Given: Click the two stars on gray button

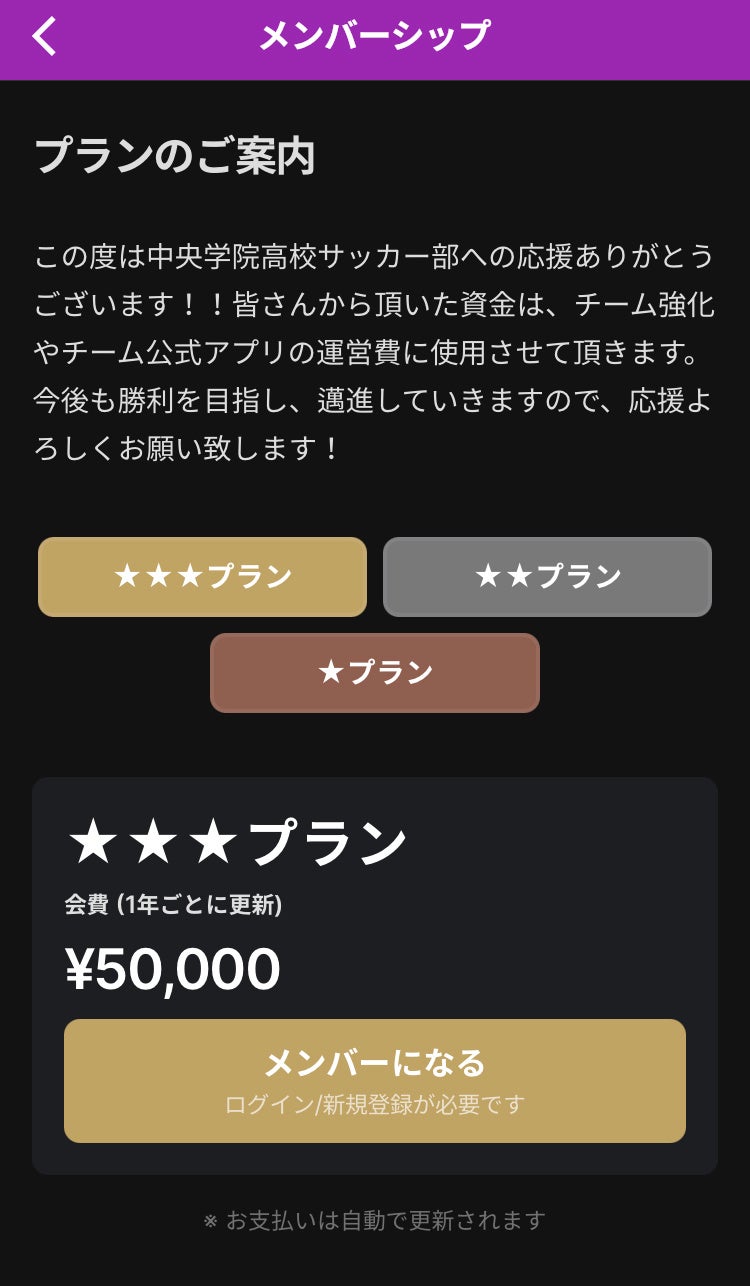Looking at the screenshot, I should (x=503, y=577).
